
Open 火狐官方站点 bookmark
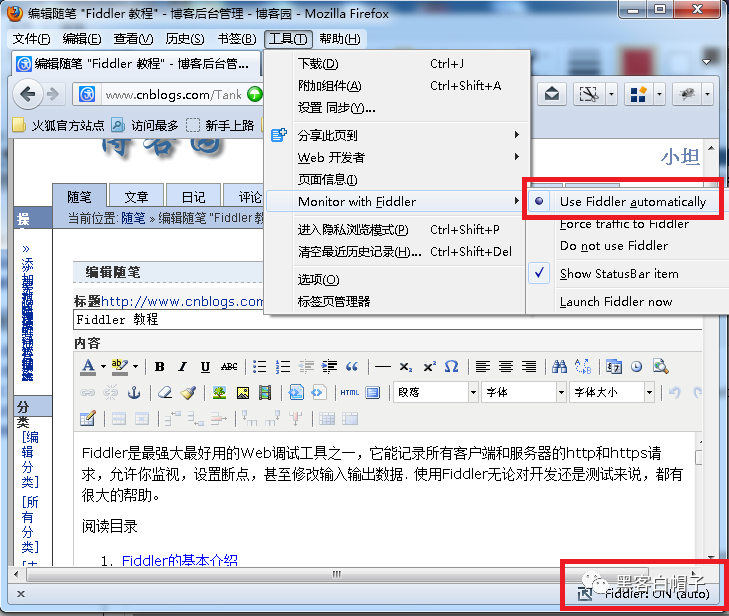click(x=59, y=126)
